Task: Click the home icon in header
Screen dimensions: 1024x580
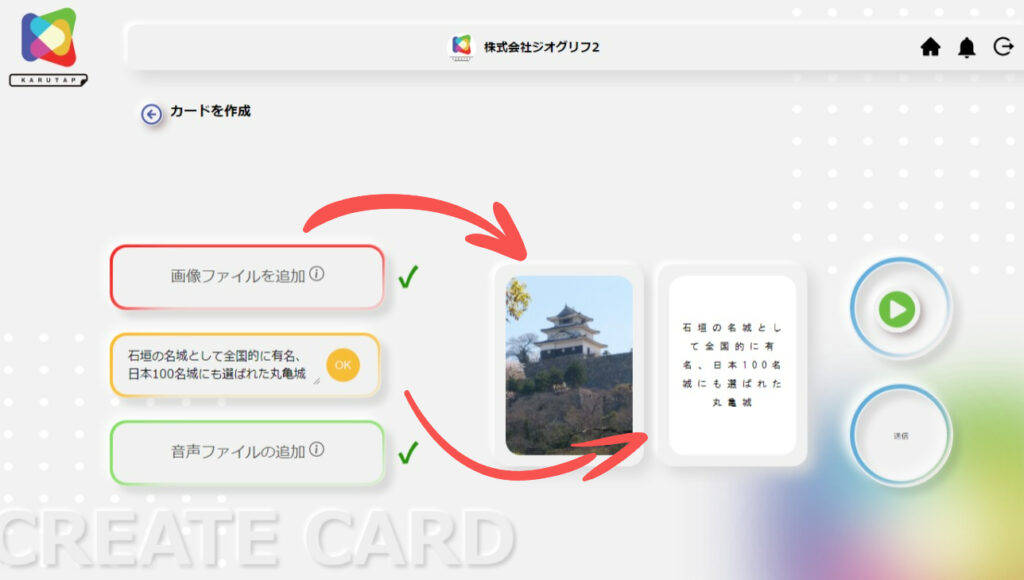Action: coord(930,47)
